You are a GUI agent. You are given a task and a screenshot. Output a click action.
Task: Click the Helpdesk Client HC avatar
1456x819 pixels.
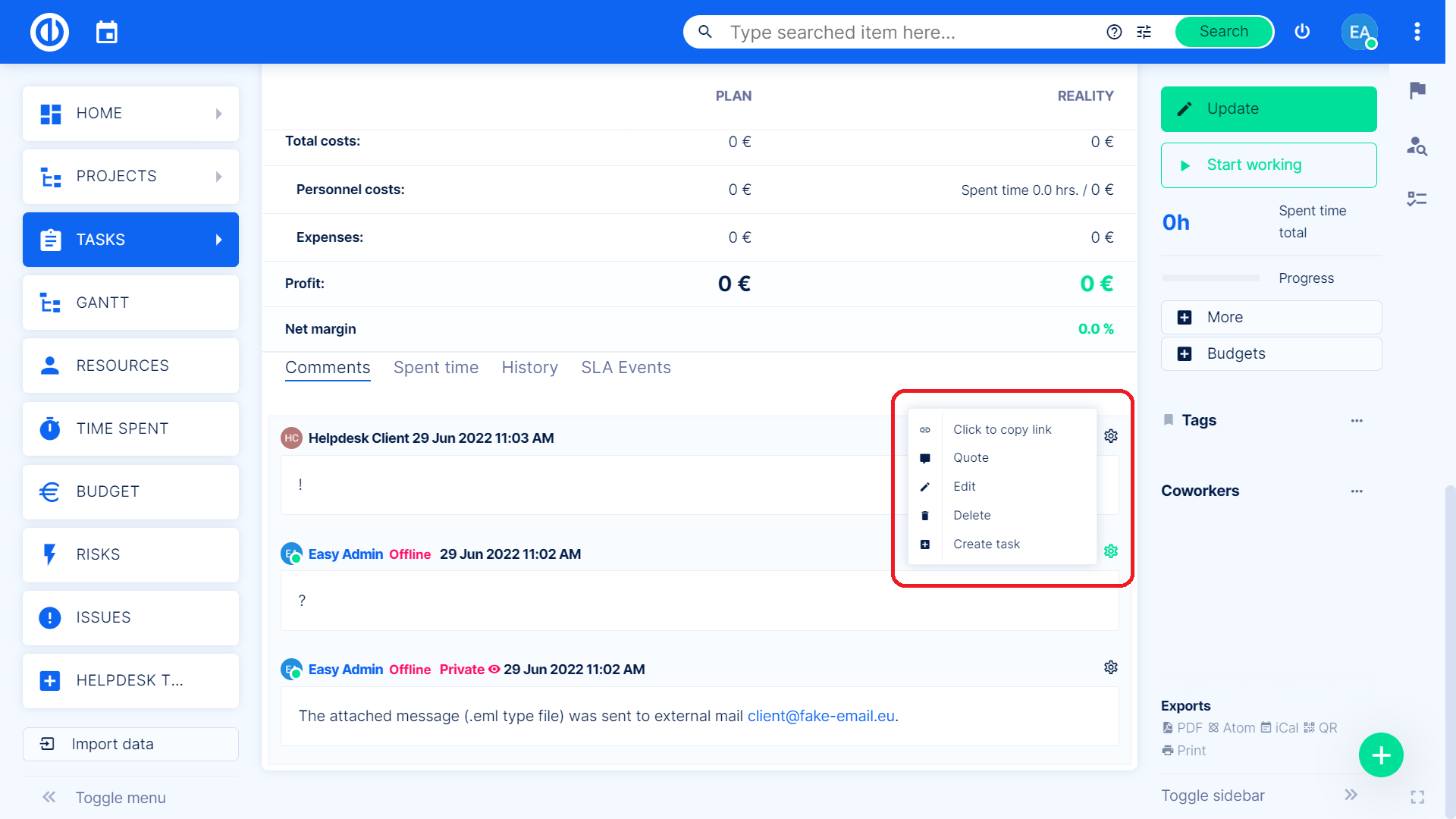[x=292, y=438]
